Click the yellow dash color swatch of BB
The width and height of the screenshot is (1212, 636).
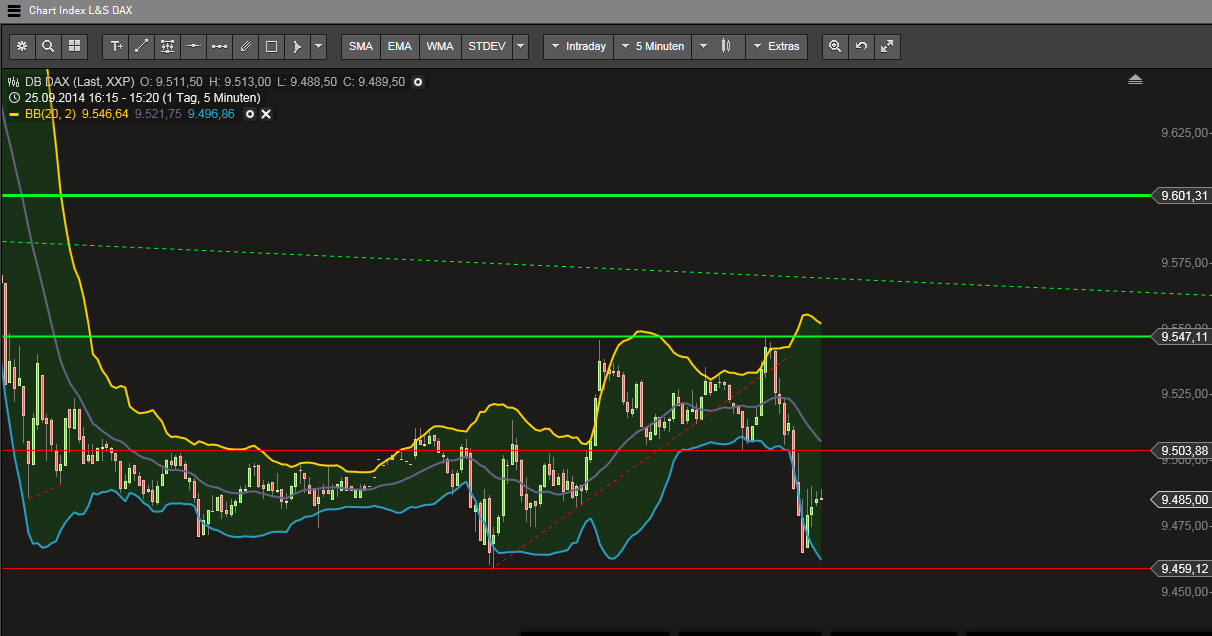[14, 114]
